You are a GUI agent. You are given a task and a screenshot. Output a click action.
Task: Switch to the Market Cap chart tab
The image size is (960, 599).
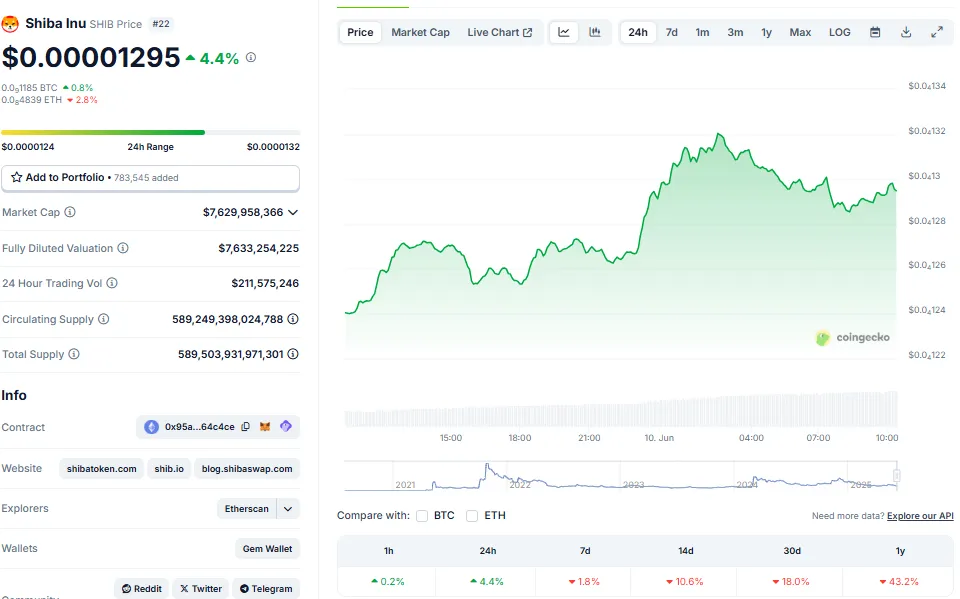pyautogui.click(x=421, y=32)
